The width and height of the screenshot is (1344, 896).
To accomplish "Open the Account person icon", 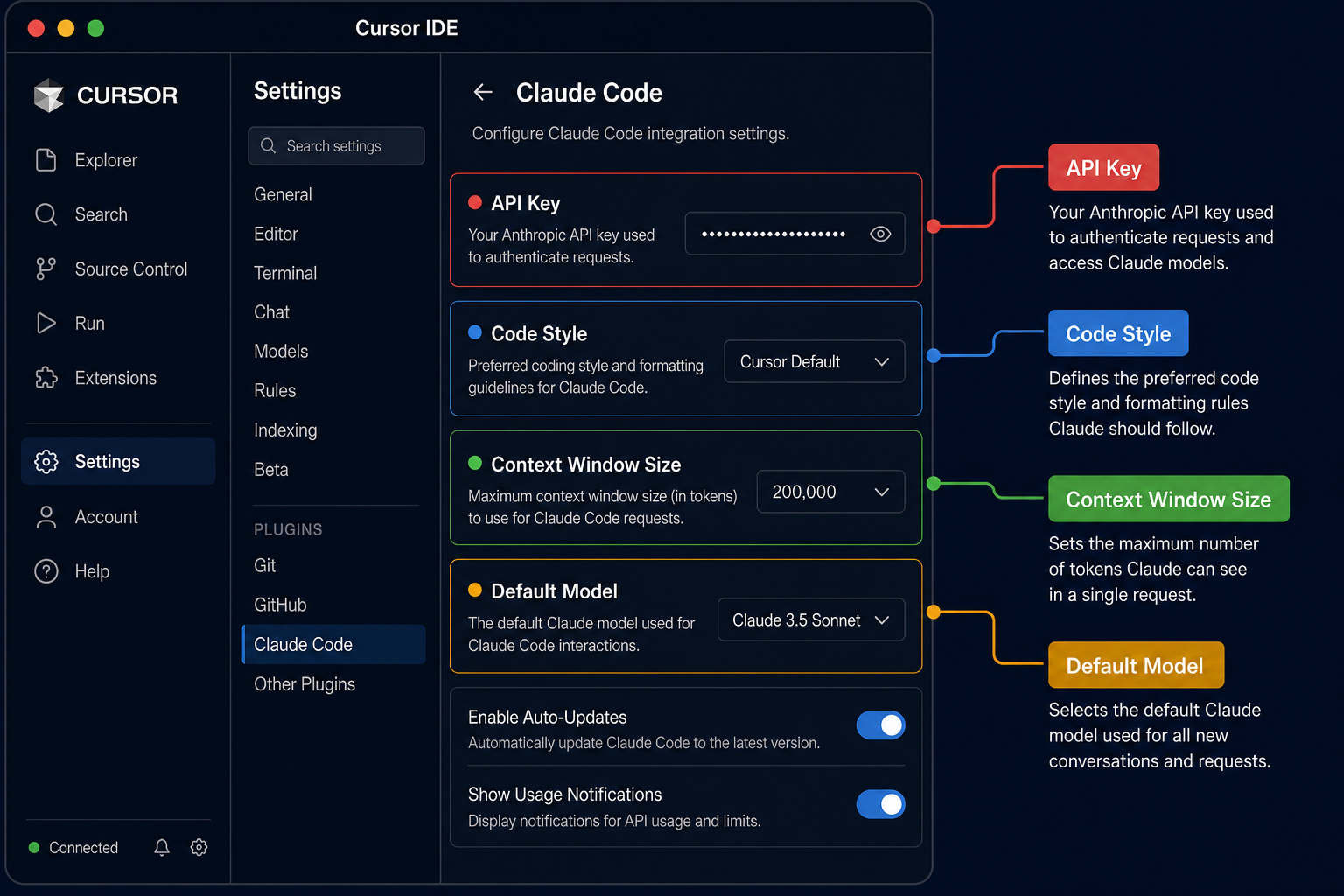I will (x=45, y=517).
